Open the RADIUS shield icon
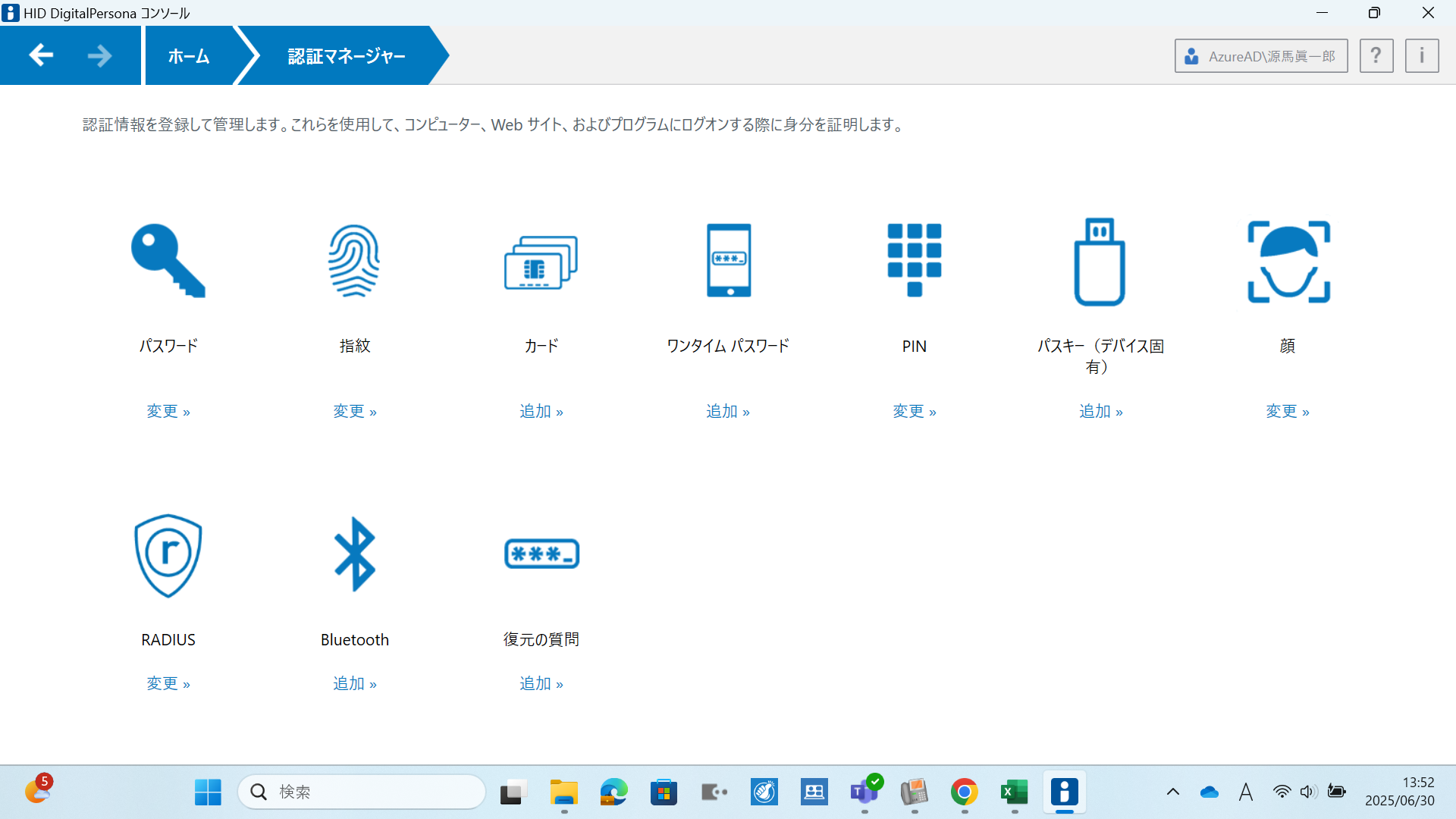Screen dimensions: 1456x819 (x=168, y=555)
